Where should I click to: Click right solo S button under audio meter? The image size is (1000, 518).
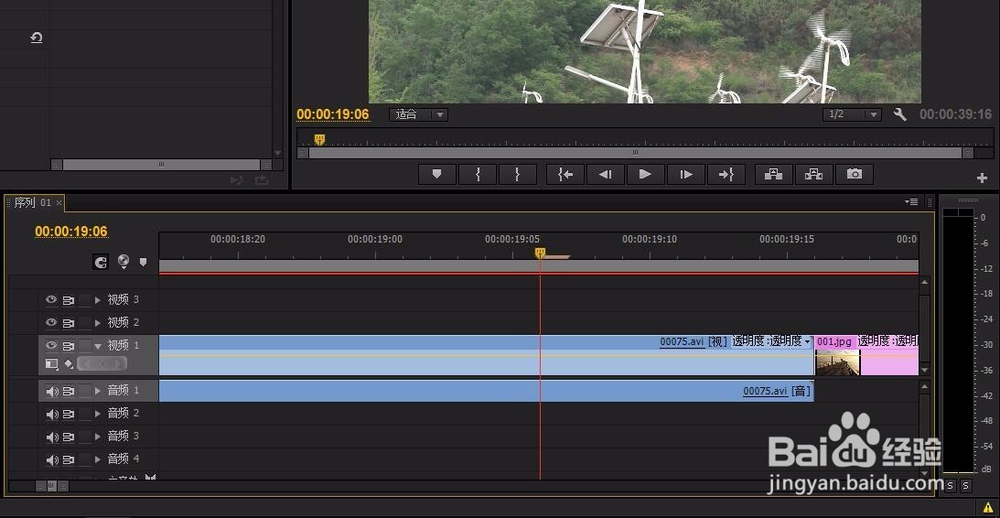click(x=966, y=486)
